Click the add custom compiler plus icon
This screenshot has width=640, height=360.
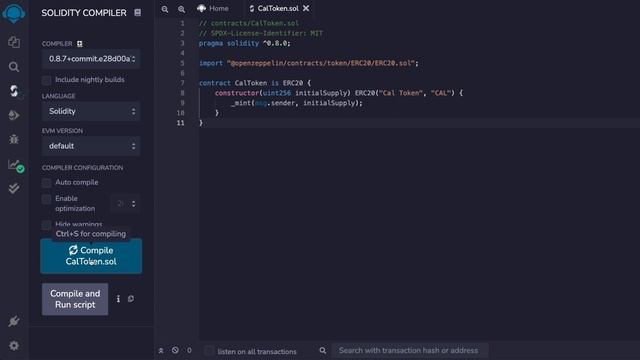pyautogui.click(x=80, y=44)
